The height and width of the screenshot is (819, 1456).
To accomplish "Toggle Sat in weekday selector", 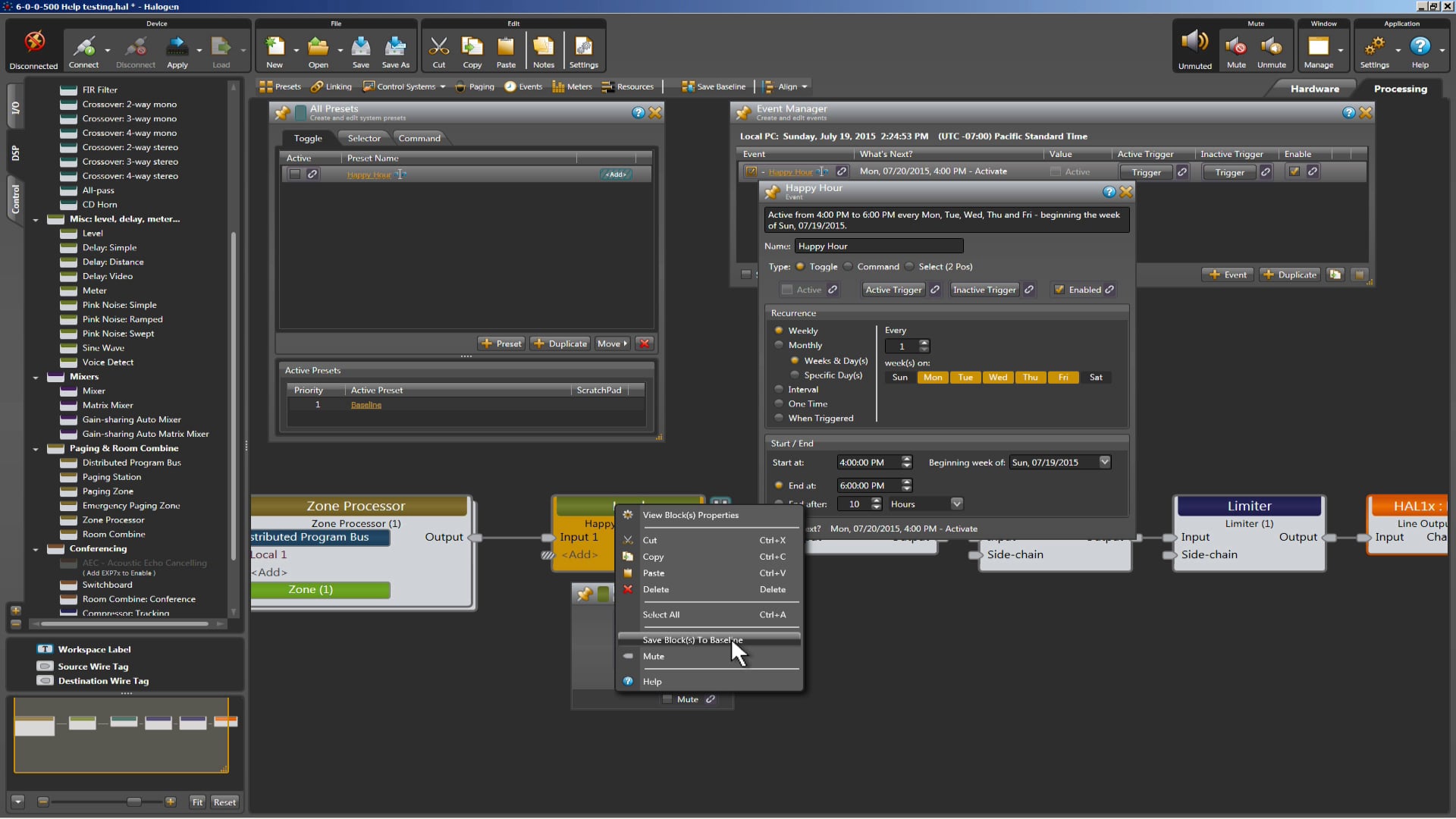I will (1096, 378).
